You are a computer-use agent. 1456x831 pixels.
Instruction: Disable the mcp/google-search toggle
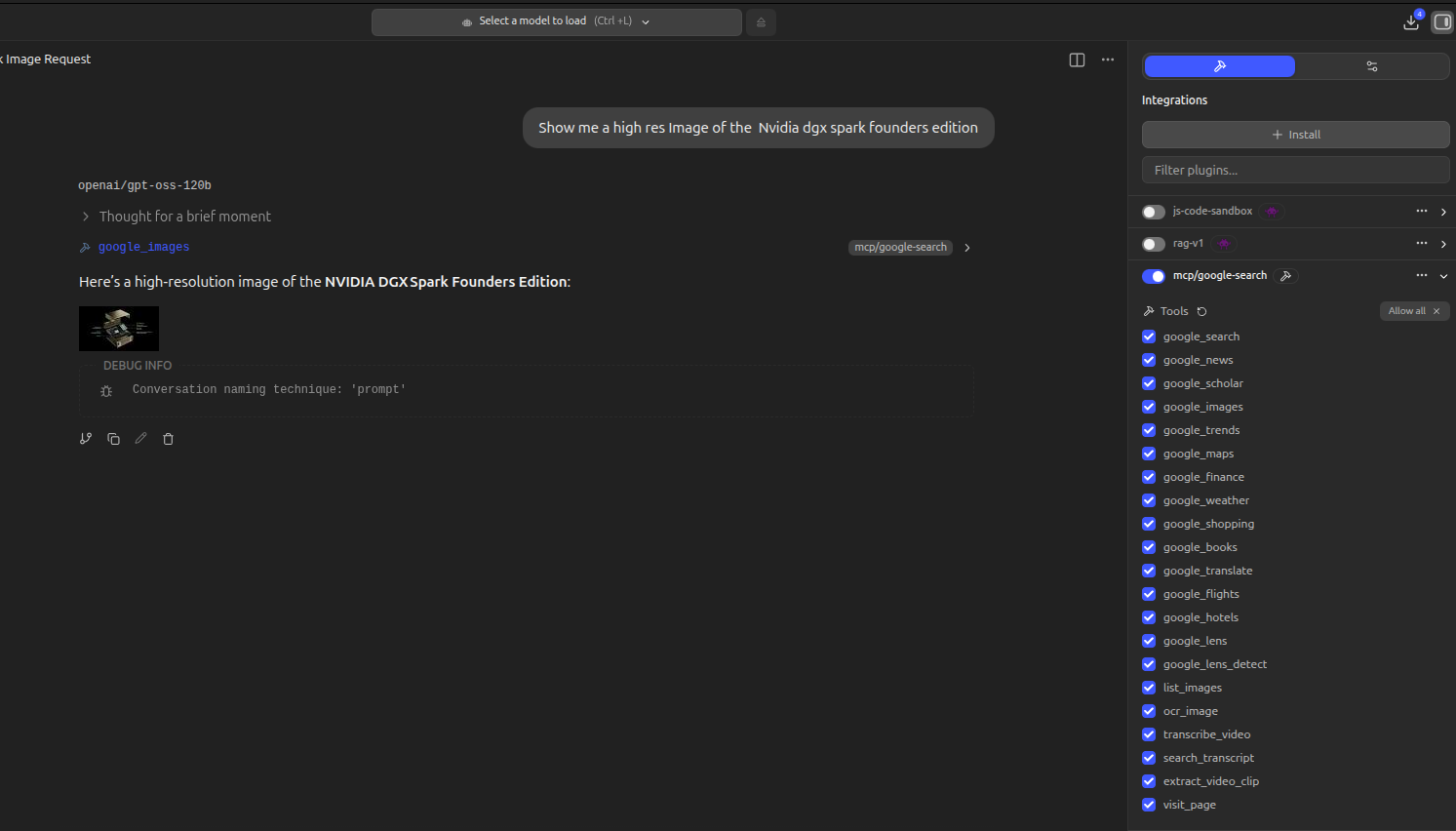click(x=1154, y=276)
